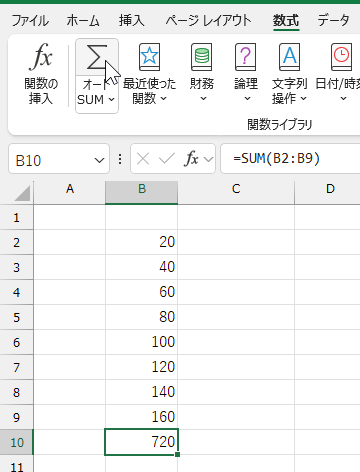Select the 数式 ribbon tab

click(286, 21)
